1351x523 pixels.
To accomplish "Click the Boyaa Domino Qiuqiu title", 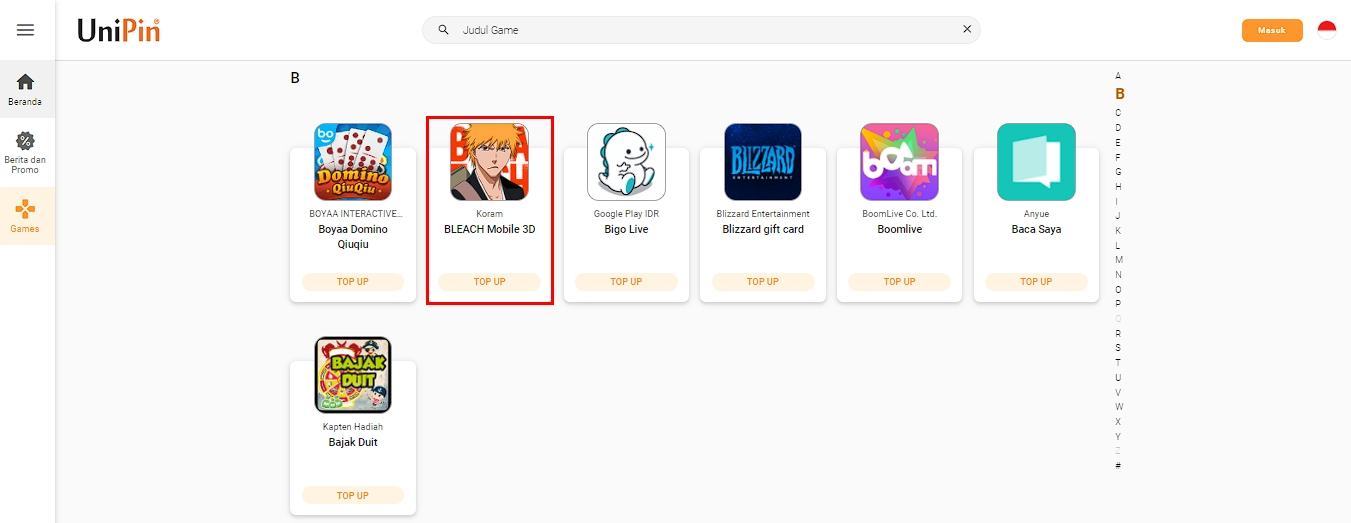I will 353,236.
